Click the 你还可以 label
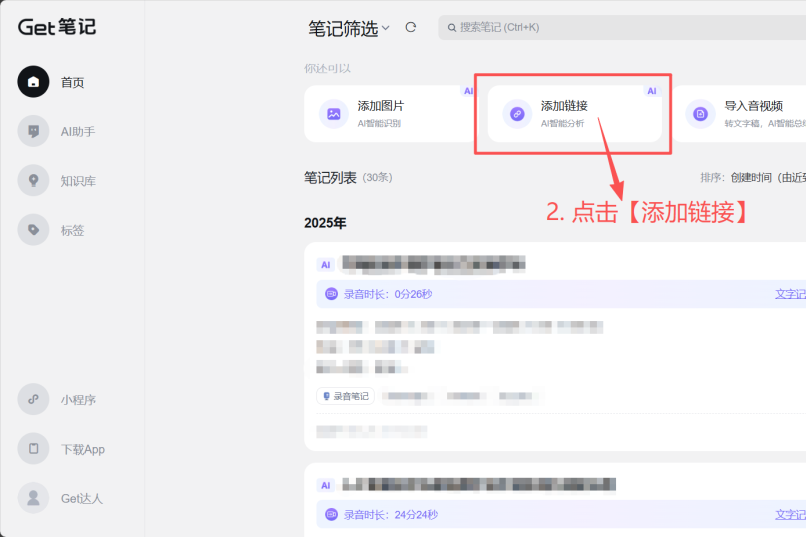Viewport: 806px width, 537px height. [x=327, y=68]
